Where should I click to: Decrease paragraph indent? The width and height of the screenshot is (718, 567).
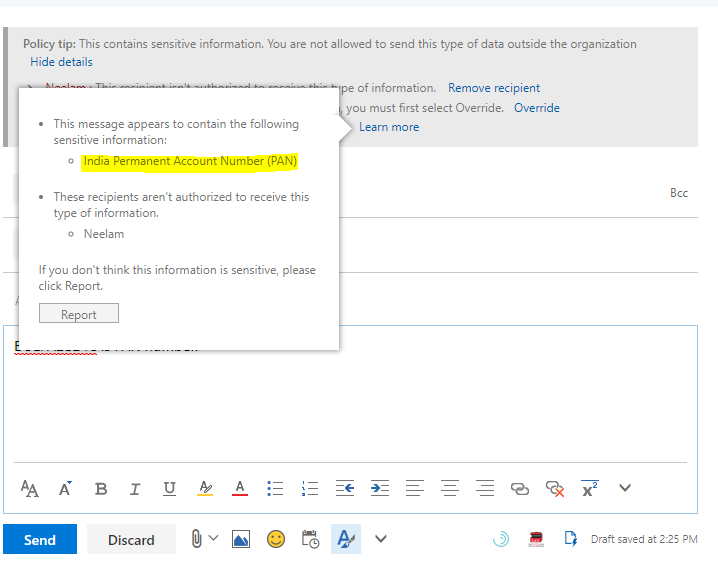pyautogui.click(x=345, y=489)
